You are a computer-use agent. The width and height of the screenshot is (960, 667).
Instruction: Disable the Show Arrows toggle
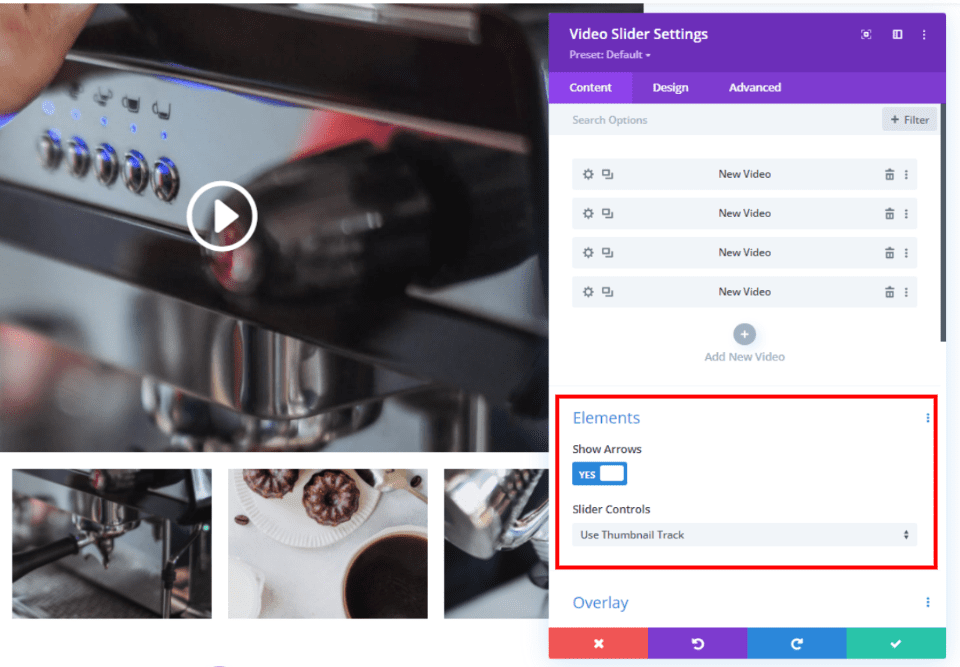tap(599, 473)
